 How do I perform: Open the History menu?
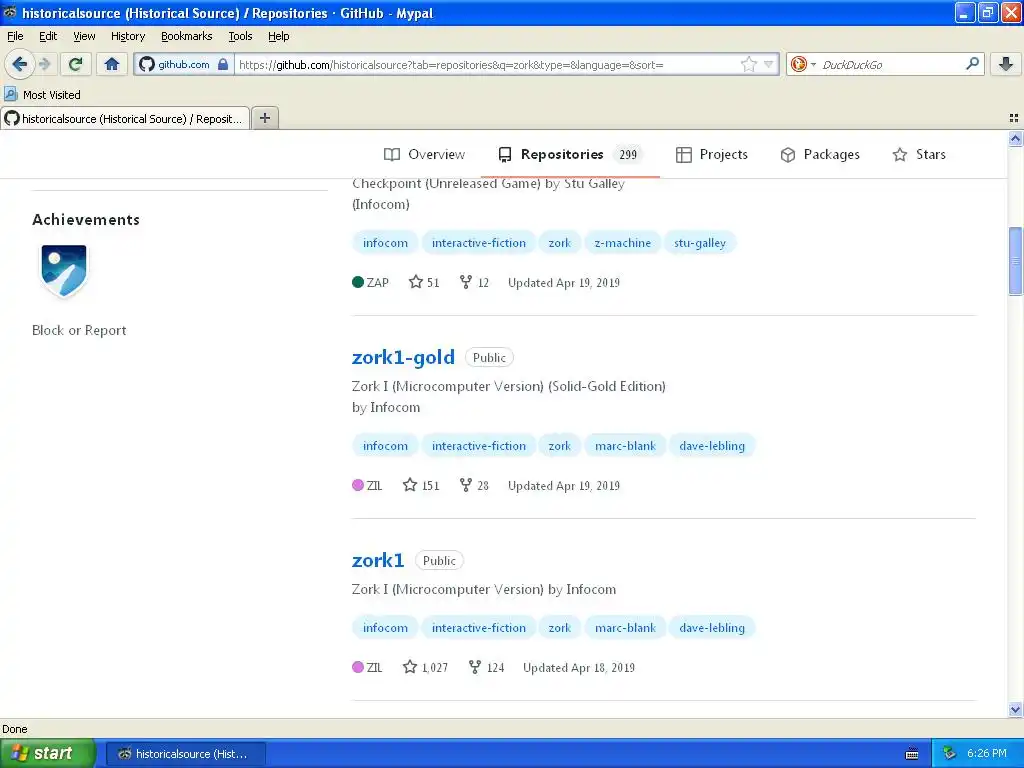point(127,36)
